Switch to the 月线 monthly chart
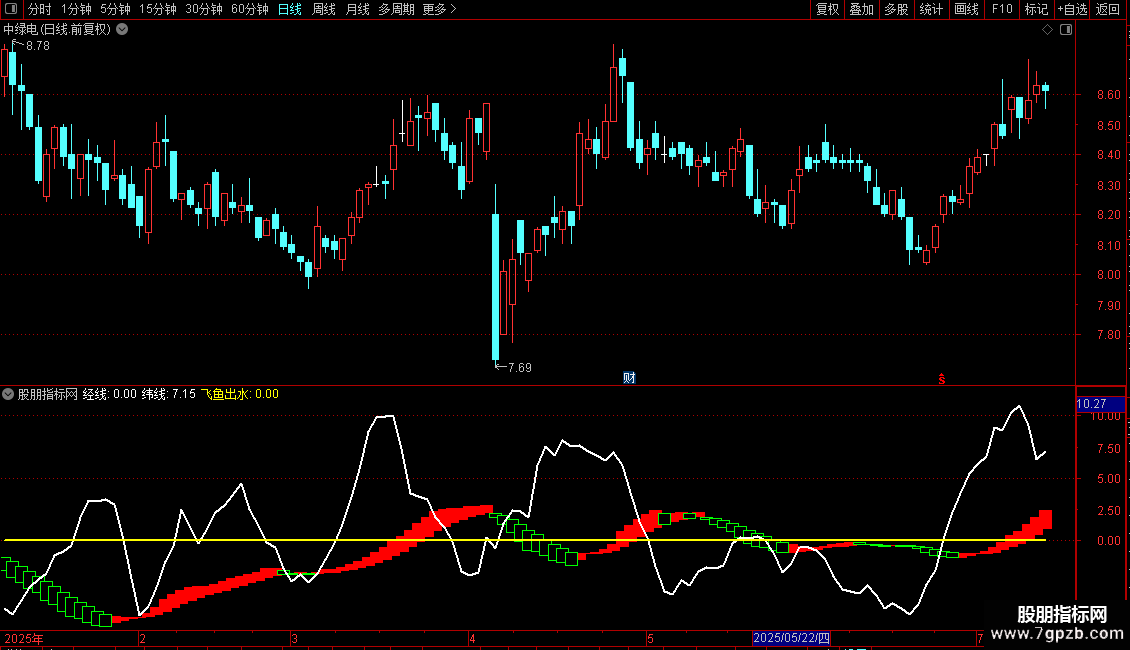 357,9
